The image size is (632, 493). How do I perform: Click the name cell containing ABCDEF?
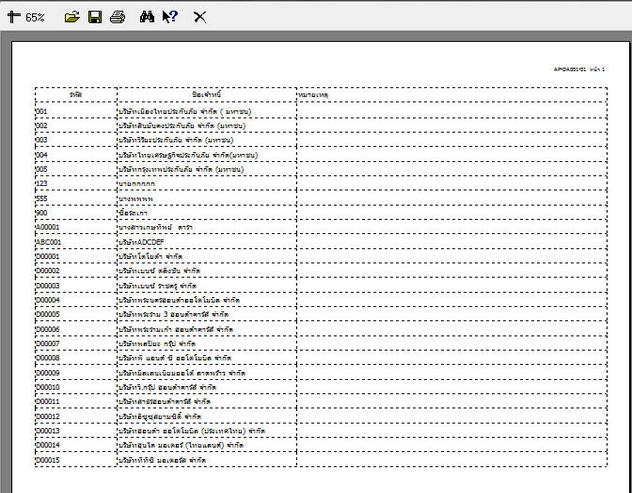coord(141,242)
